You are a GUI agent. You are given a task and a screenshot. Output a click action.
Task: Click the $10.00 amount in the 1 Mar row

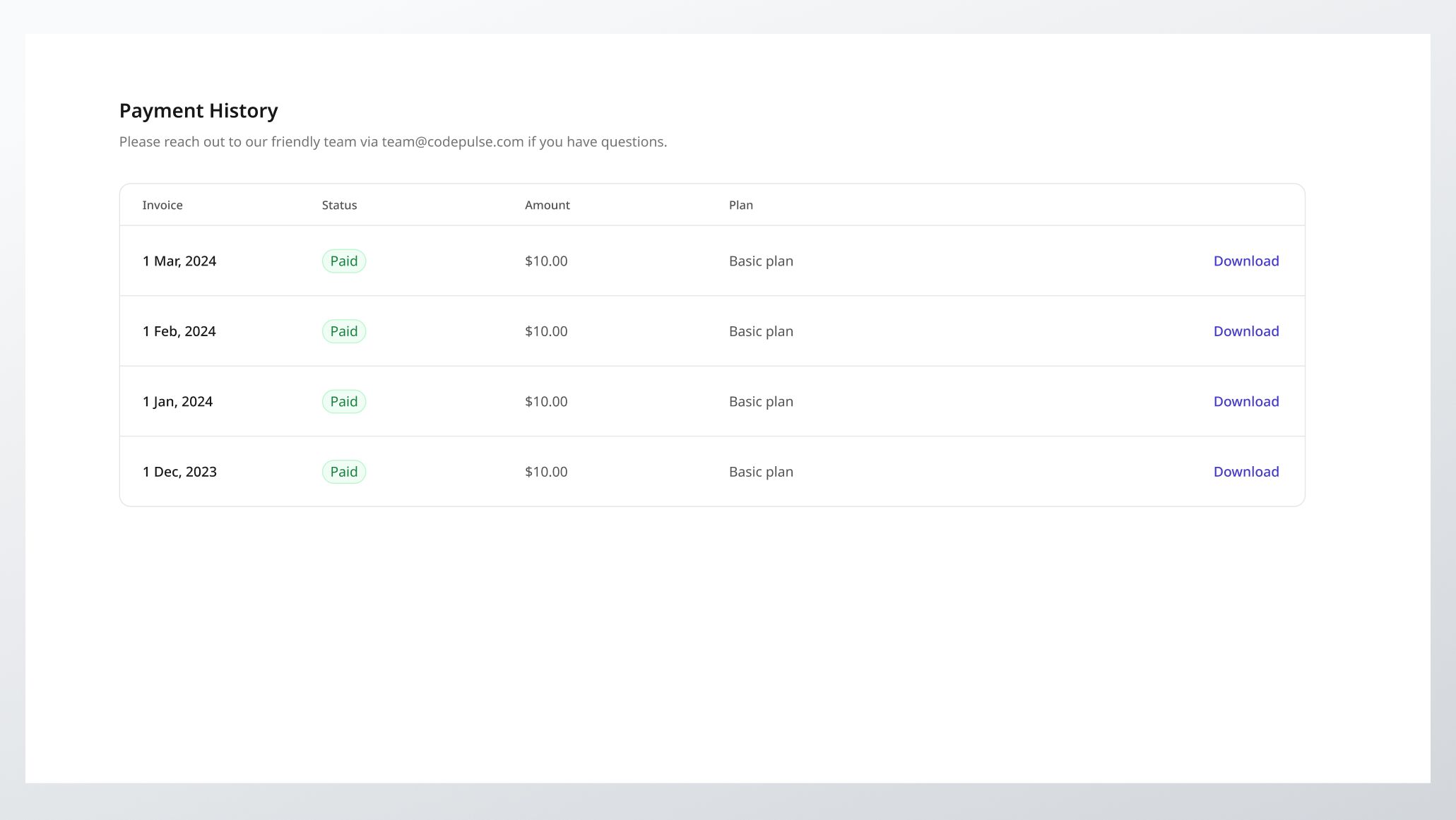point(546,261)
